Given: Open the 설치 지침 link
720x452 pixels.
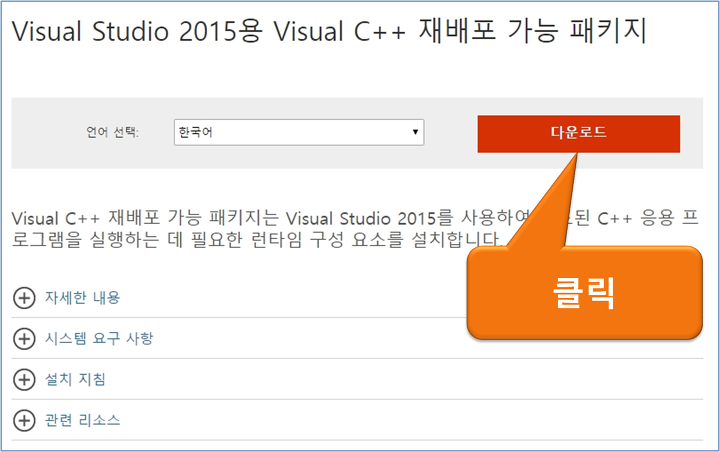Looking at the screenshot, I should (75, 379).
